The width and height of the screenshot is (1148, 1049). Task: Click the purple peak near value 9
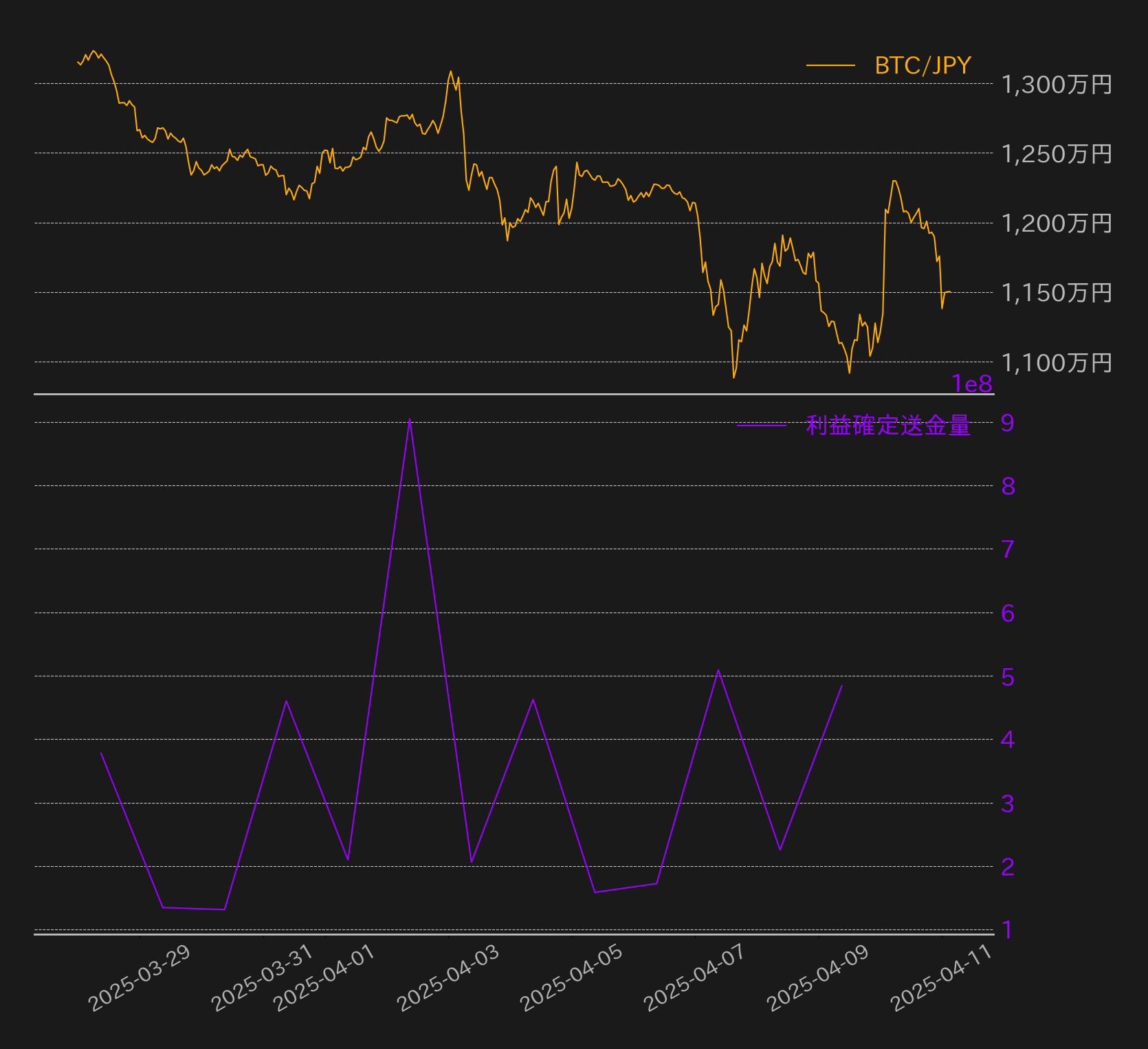coord(410,419)
